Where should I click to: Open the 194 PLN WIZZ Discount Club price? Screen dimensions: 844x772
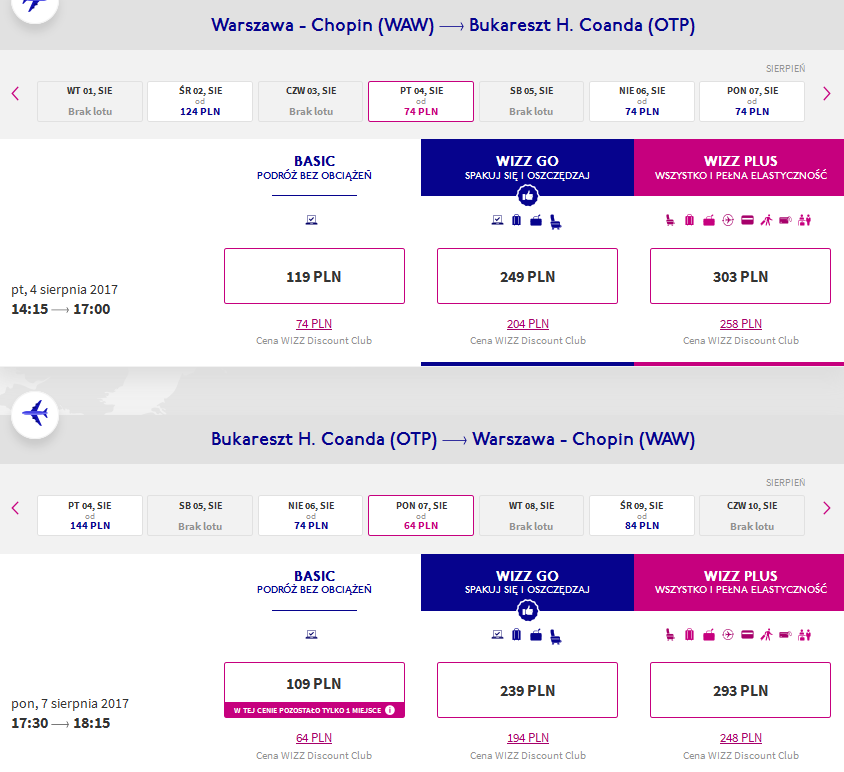click(528, 738)
